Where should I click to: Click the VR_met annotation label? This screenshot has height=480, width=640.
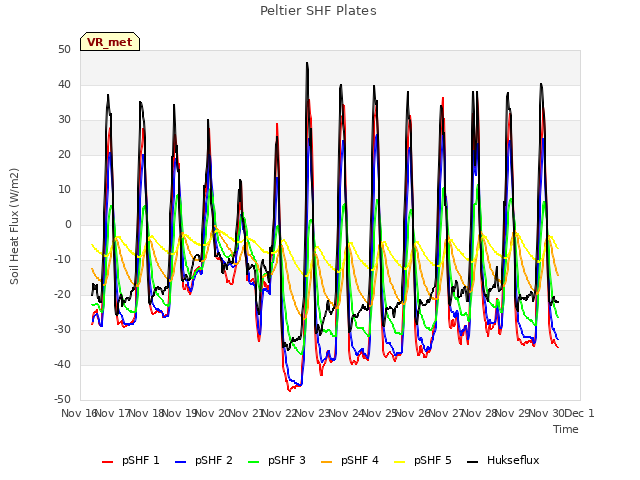click(110, 42)
